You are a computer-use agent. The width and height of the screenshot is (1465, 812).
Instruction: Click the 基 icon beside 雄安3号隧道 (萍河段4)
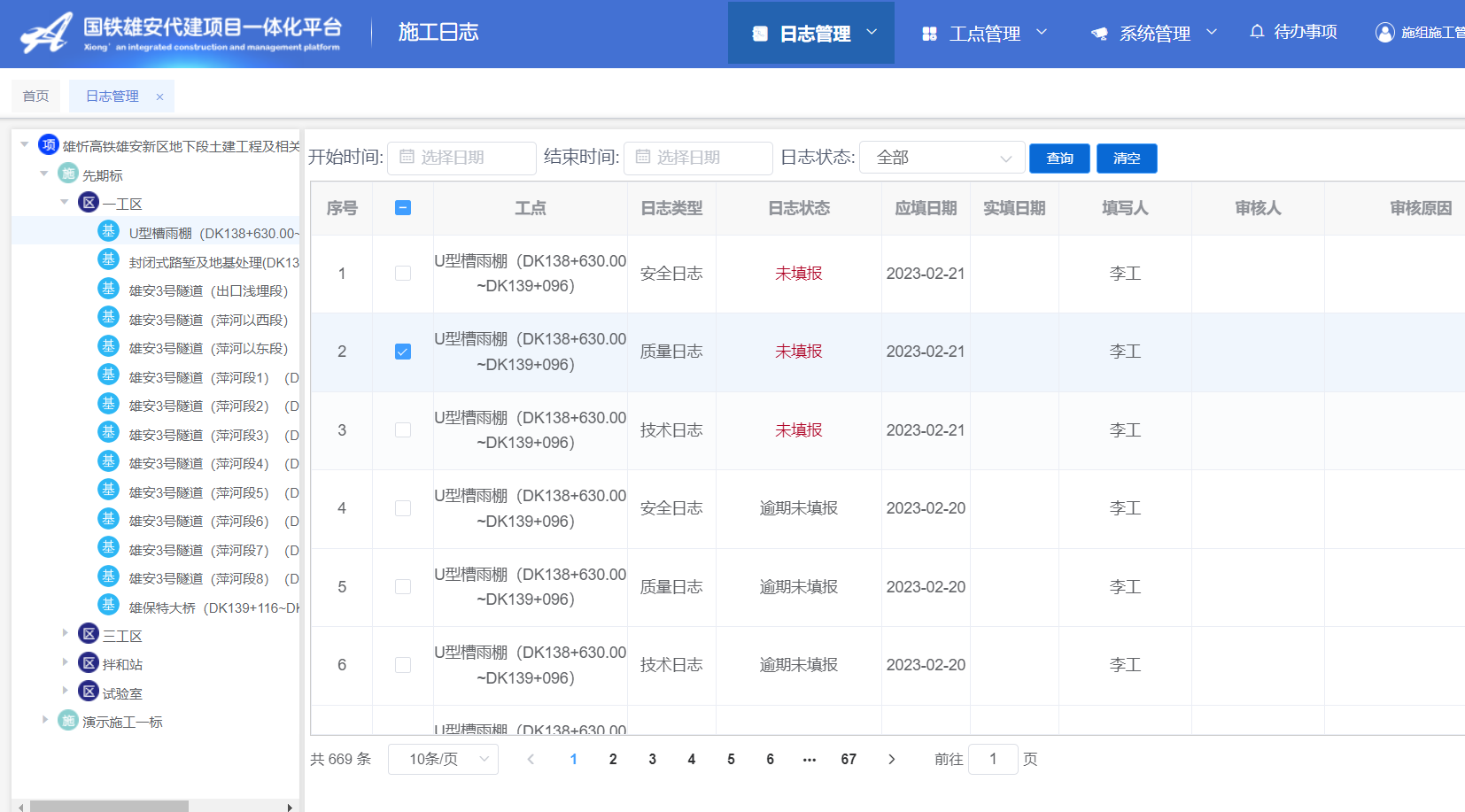pos(108,461)
